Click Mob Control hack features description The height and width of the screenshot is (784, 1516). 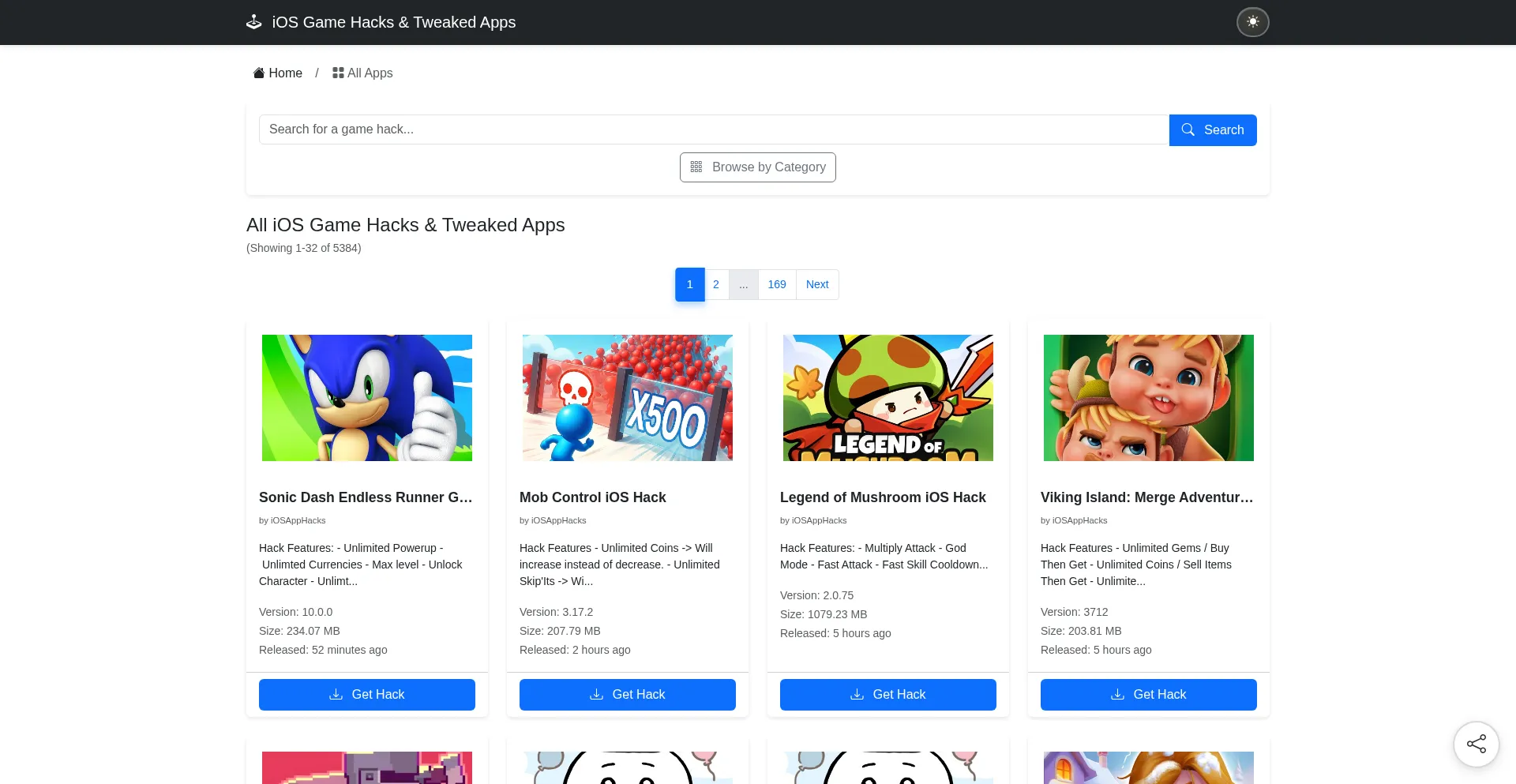coord(621,565)
